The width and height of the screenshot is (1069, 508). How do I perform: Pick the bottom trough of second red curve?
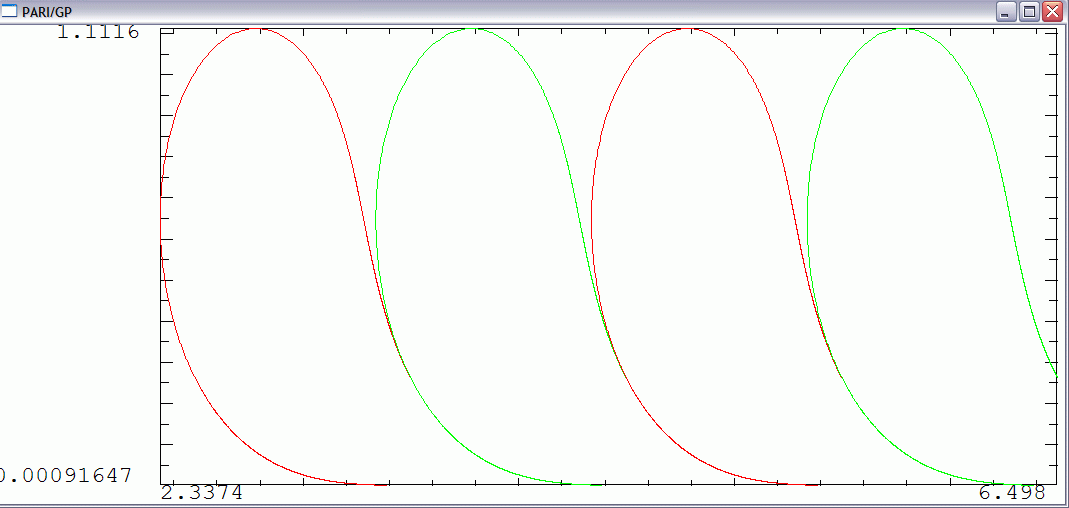800,484
